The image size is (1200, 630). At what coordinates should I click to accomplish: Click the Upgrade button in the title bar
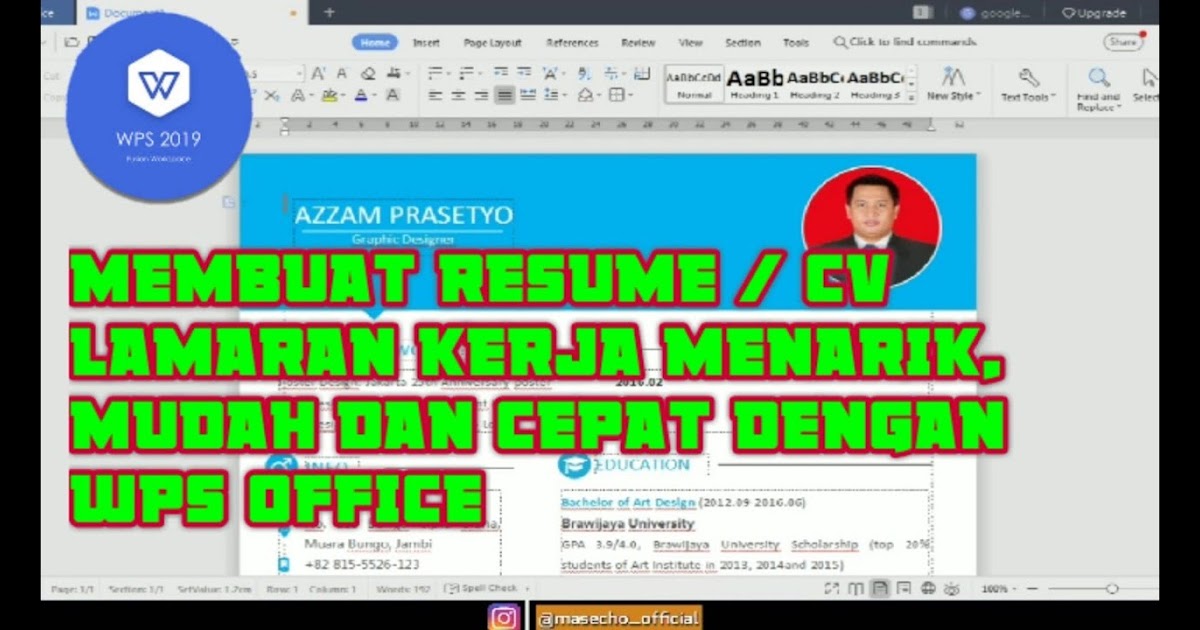click(1094, 13)
